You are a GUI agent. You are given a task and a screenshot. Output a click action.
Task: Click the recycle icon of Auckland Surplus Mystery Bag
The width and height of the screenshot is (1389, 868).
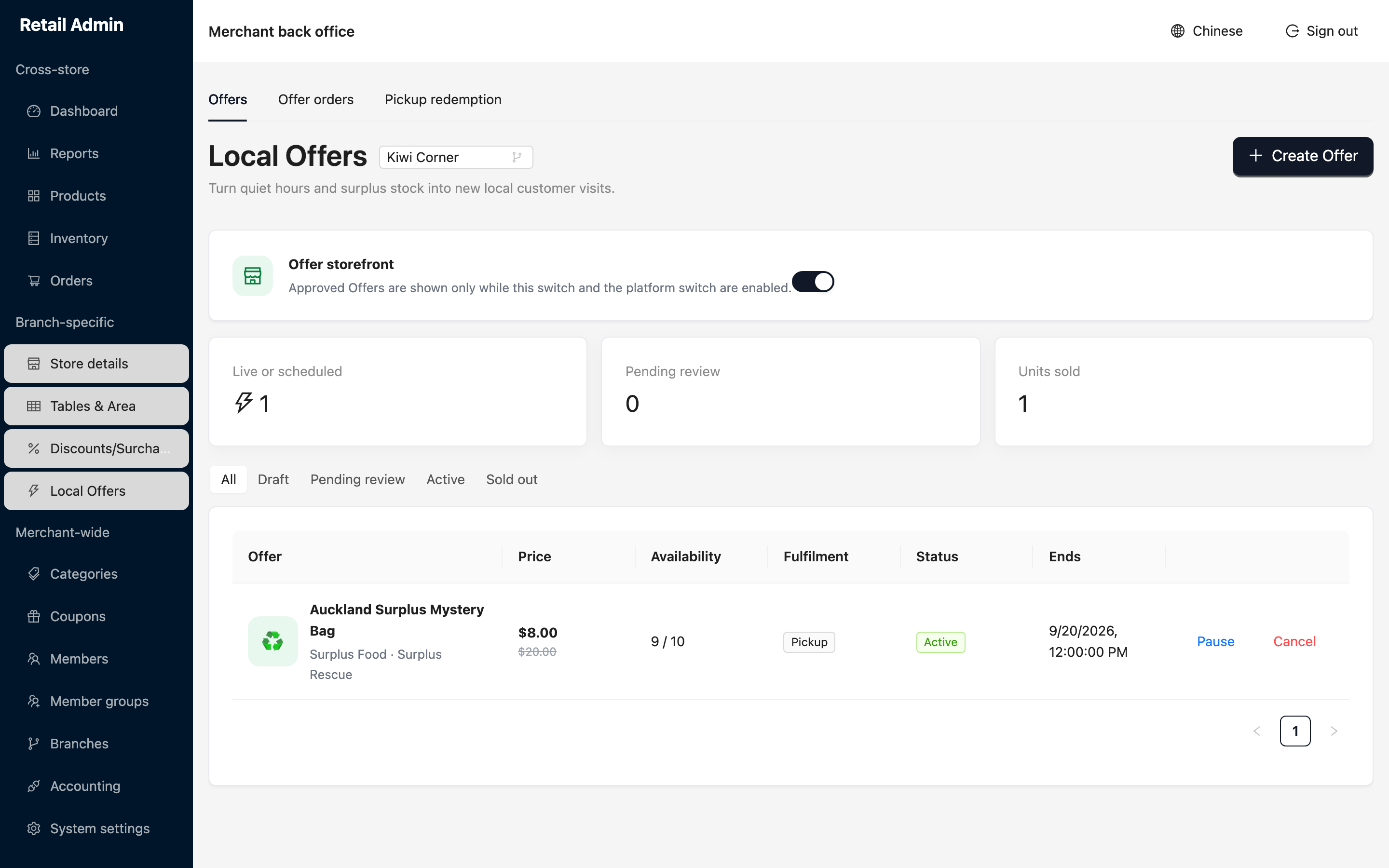click(272, 641)
